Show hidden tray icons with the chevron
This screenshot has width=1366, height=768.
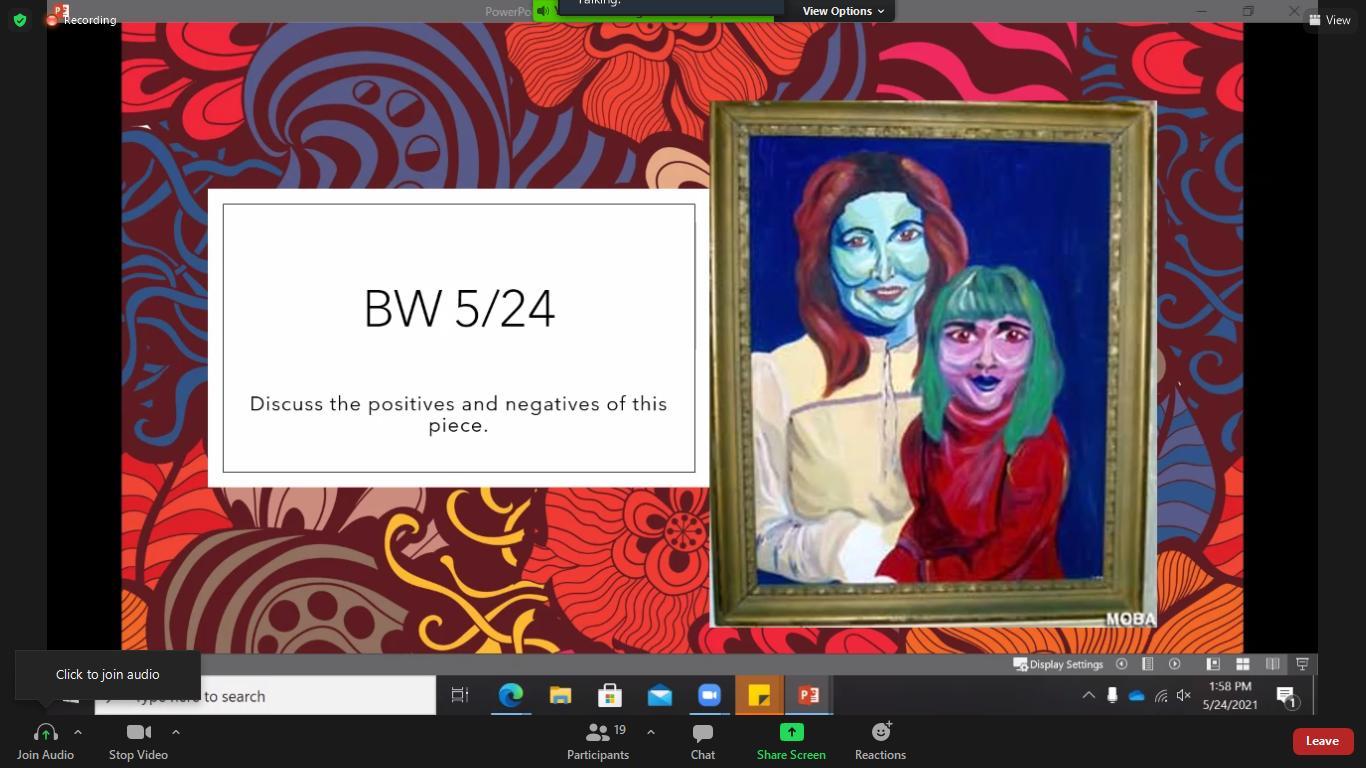click(x=1088, y=695)
